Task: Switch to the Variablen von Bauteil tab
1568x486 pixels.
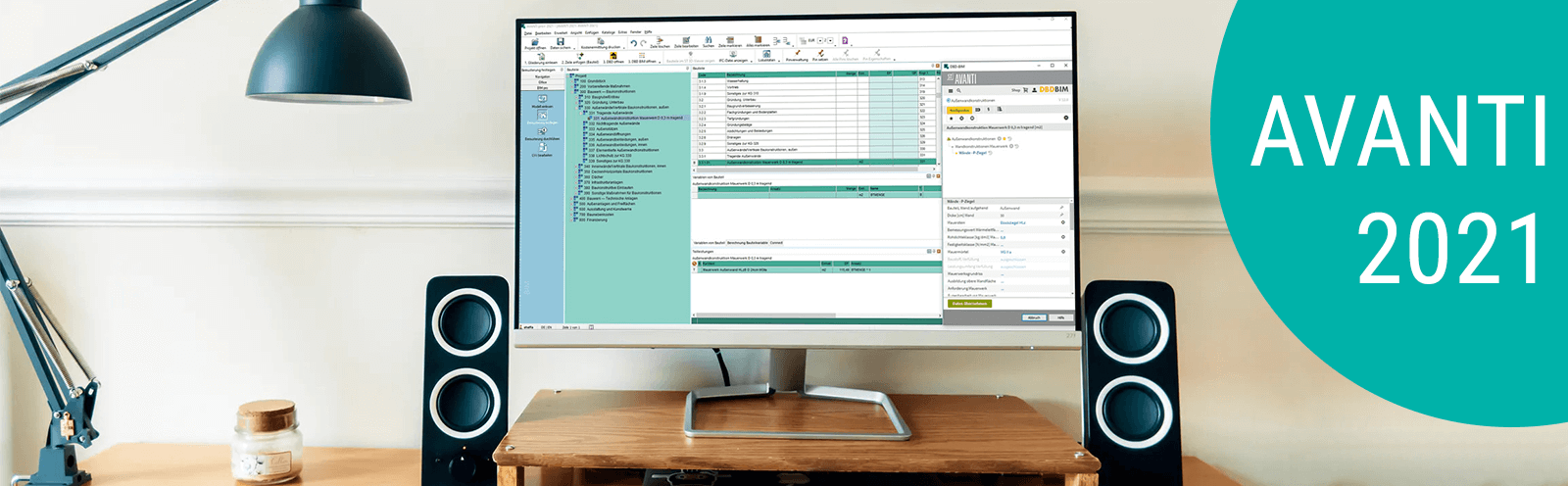Action: [709, 243]
